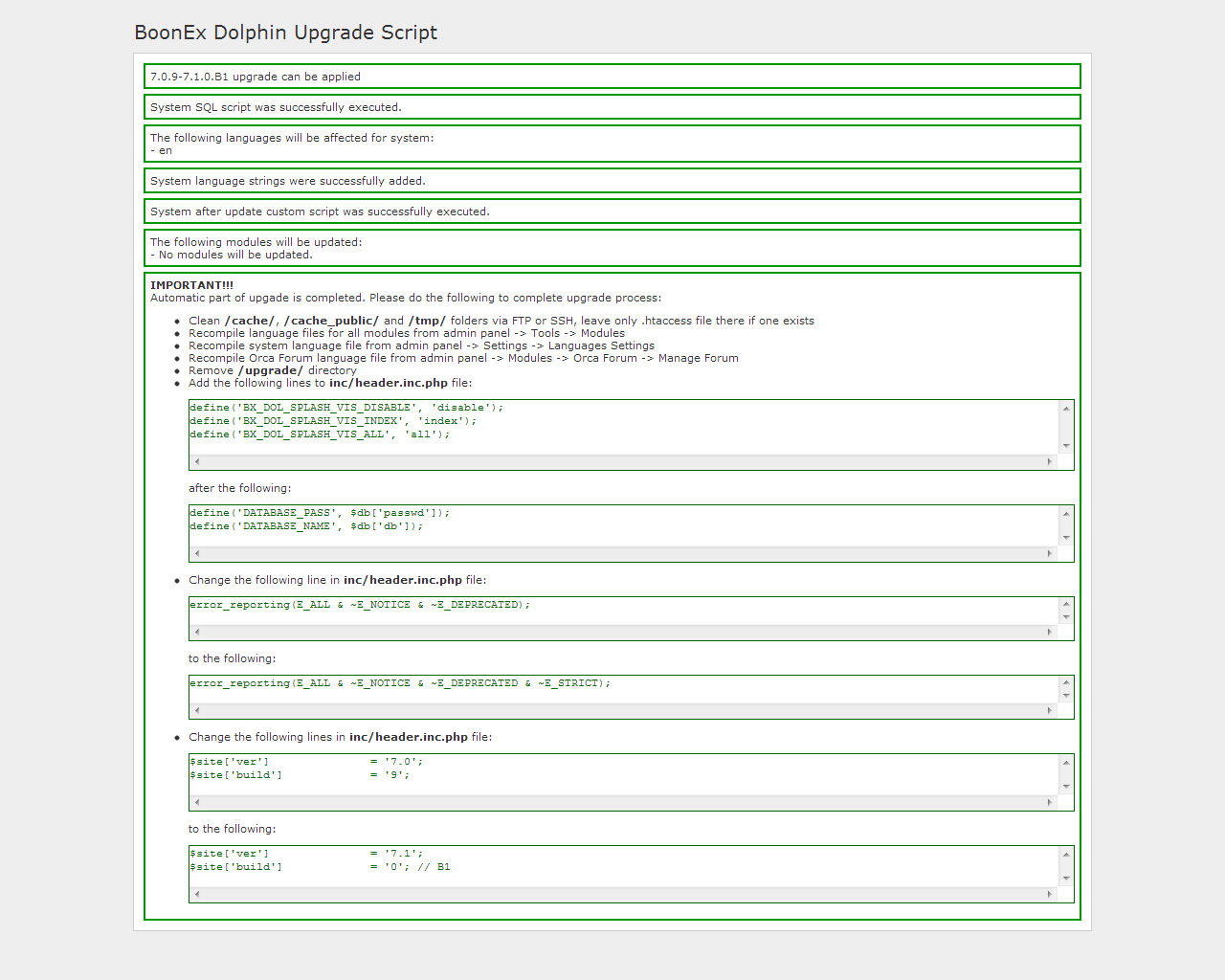This screenshot has height=980, width=1225.
Task: Click the right arrow under the DATABASE_PASS code box
Action: tap(1050, 553)
